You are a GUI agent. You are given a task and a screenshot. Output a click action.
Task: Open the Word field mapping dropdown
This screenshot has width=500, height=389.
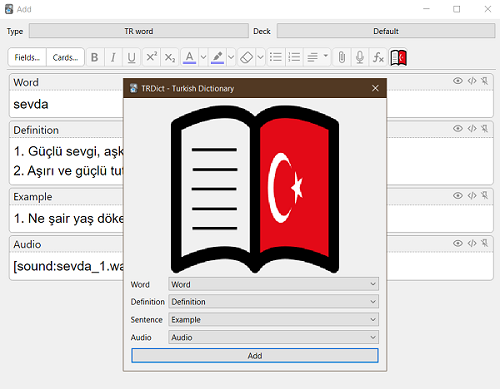[273, 284]
